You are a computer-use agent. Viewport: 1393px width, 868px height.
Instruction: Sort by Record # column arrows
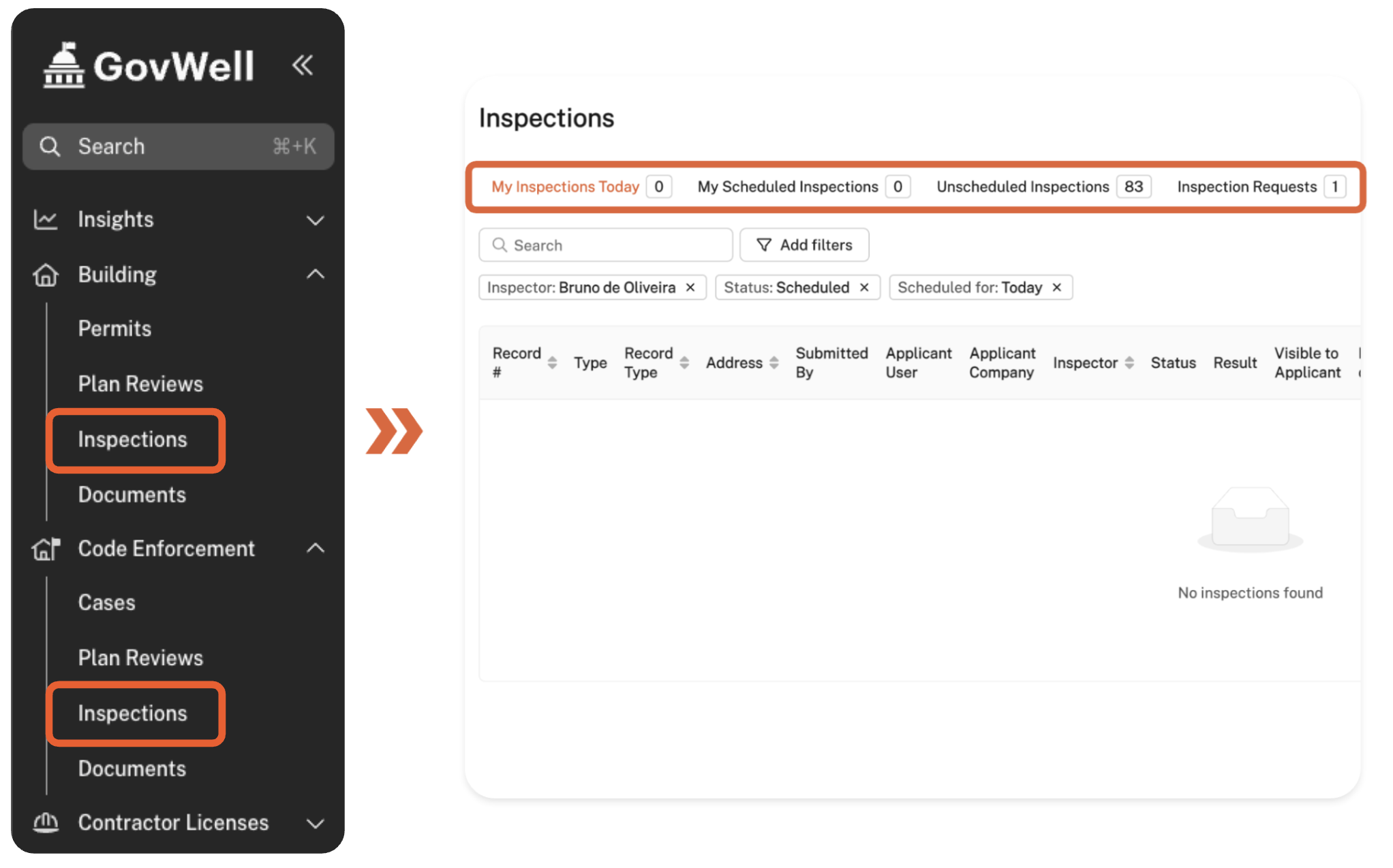(552, 363)
